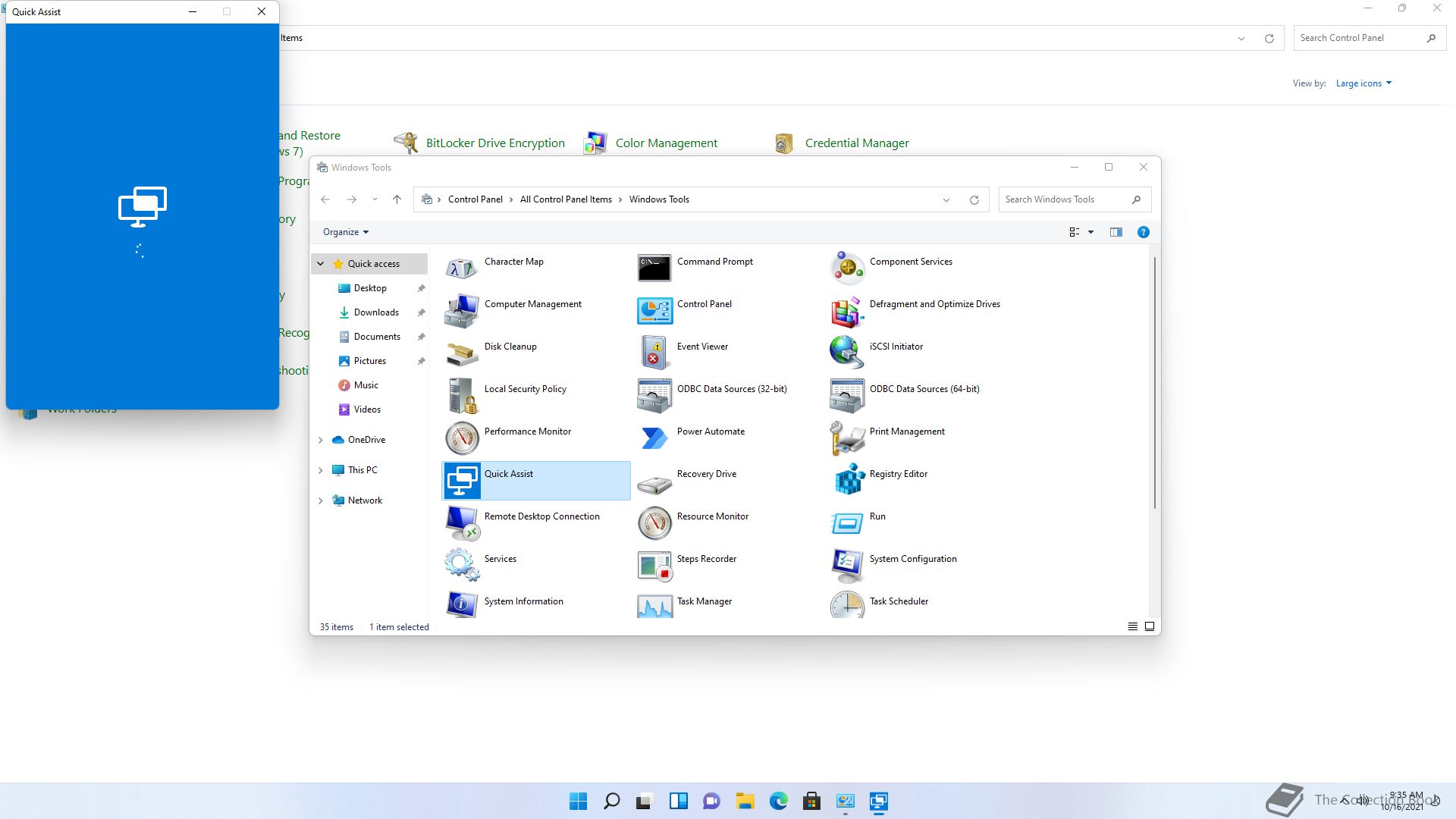The image size is (1456, 819).
Task: Select Control Panel icon in Windows Tools list
Action: pos(654,310)
